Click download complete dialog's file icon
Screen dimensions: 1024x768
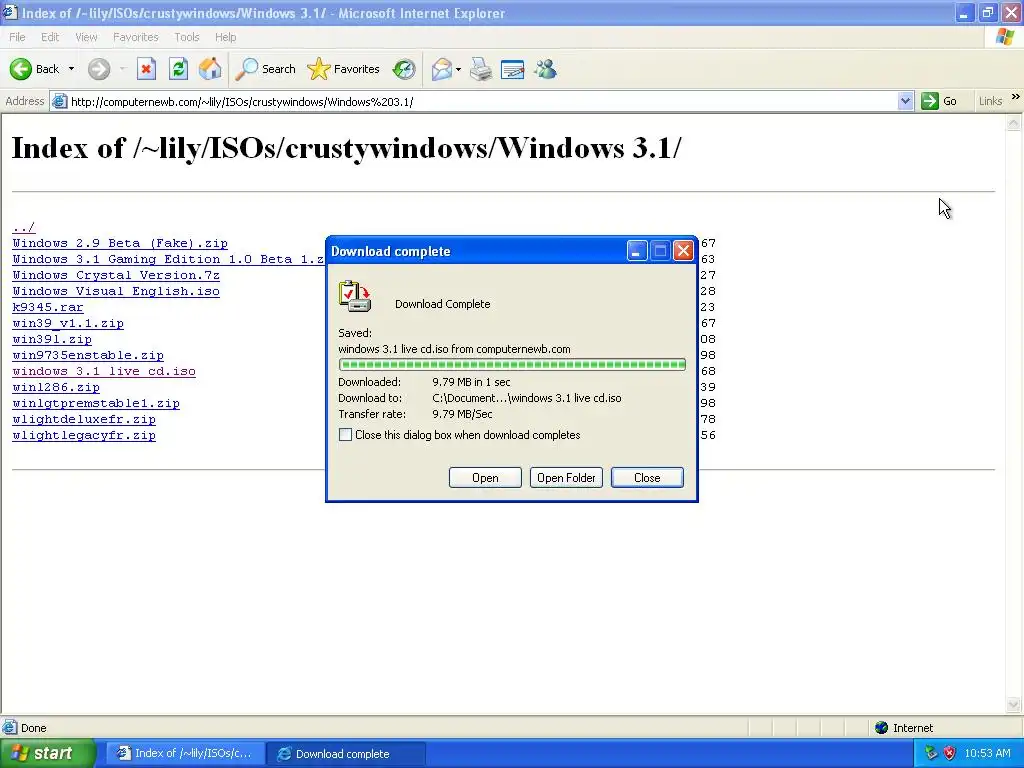(x=355, y=296)
